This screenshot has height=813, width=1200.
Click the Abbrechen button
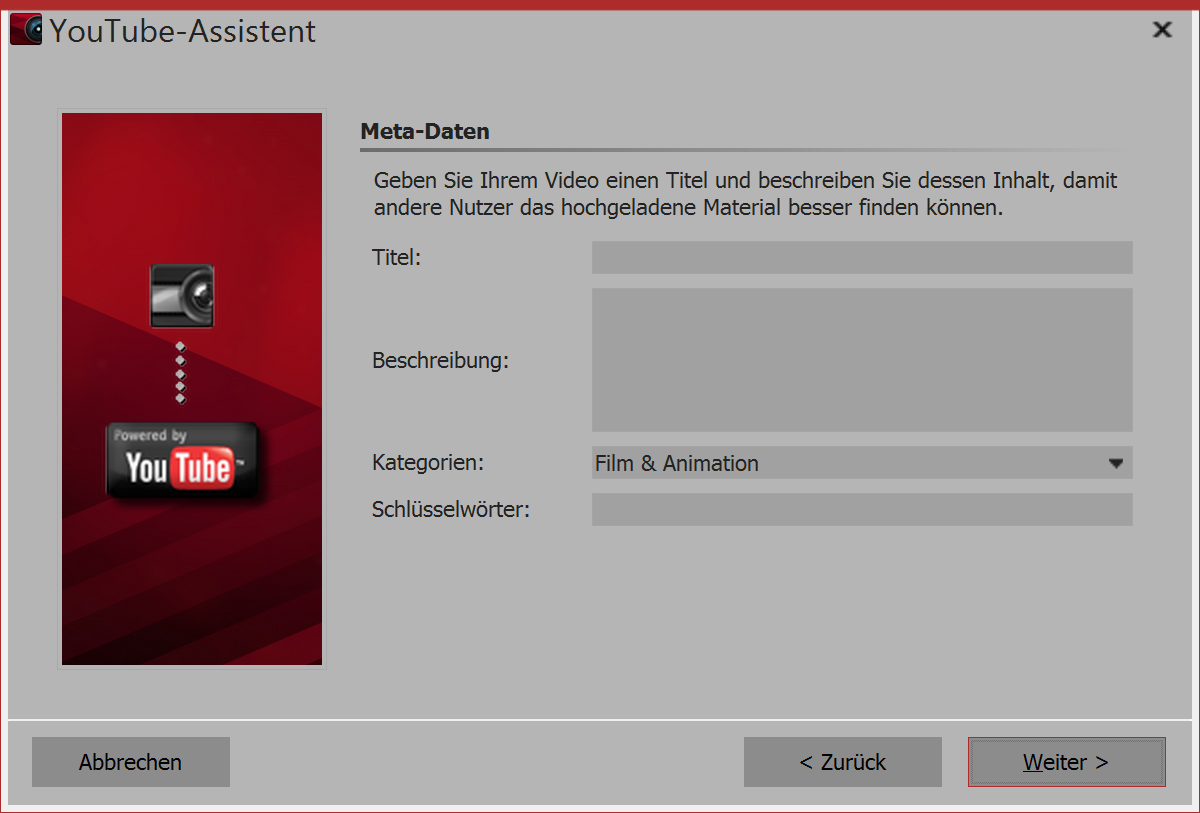coord(131,762)
